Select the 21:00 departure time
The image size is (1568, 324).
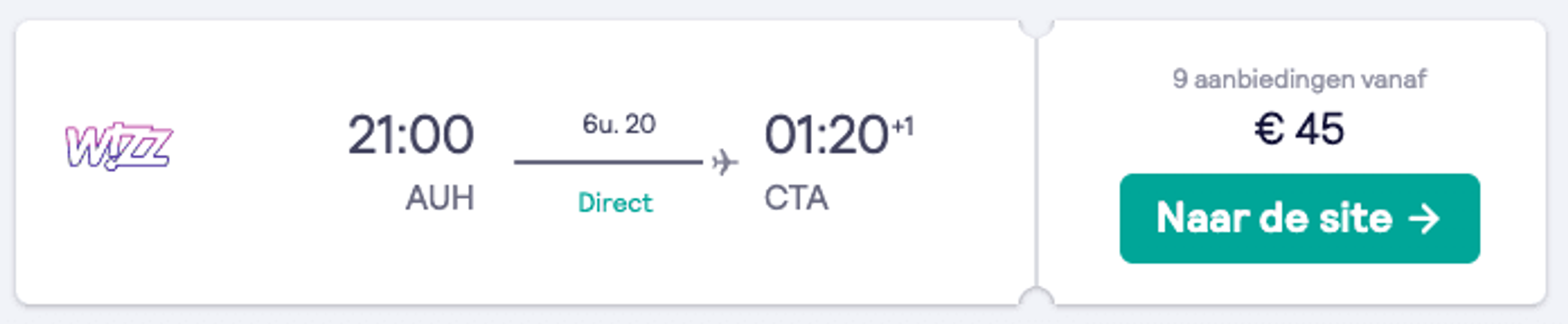(x=410, y=135)
